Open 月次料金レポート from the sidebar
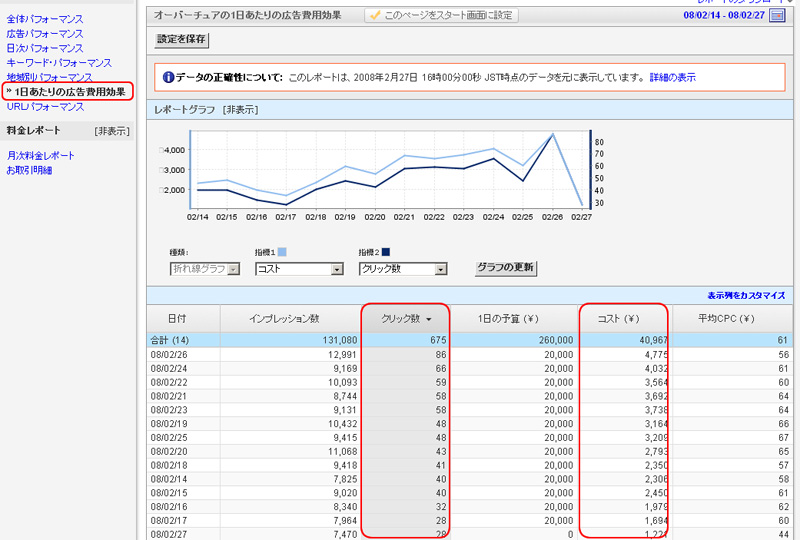 41,156
